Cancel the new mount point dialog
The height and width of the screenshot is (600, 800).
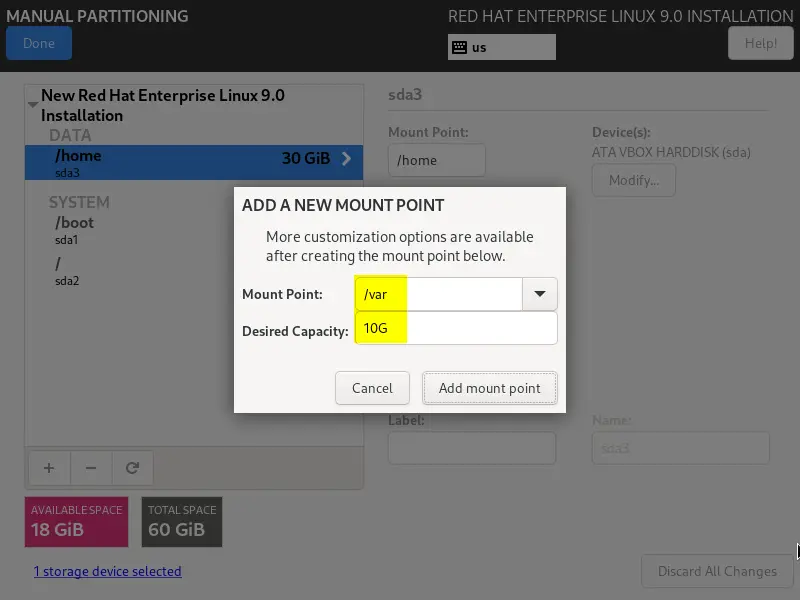372,388
